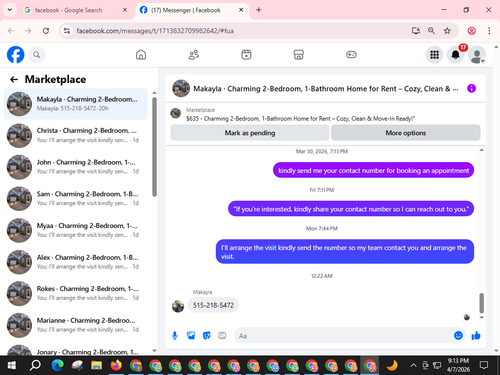The image size is (500, 375).
Task: Open Facebook home via logo
Action: 15,55
